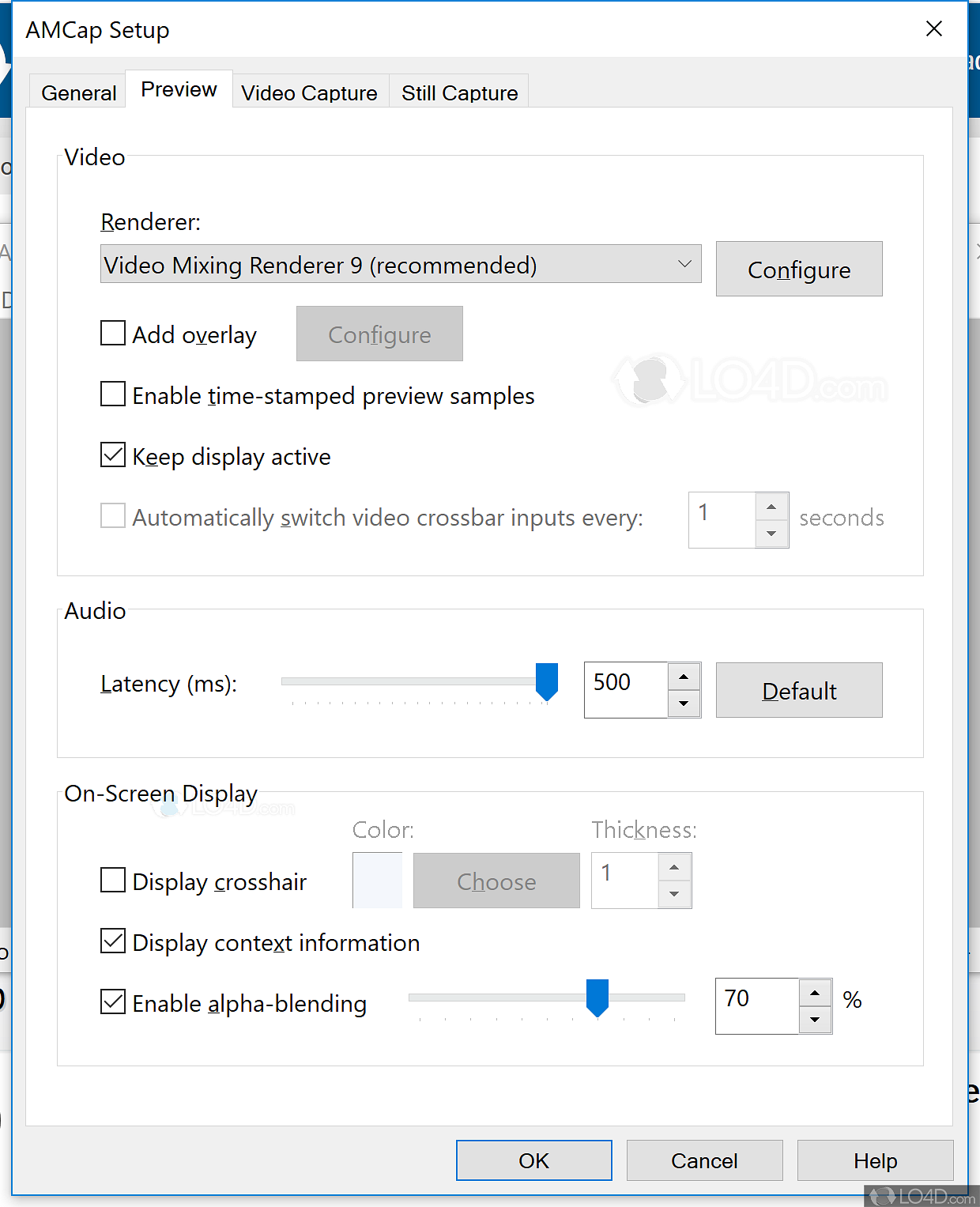This screenshot has width=980, height=1207.
Task: Click the Latency slider thumb
Action: [x=546, y=681]
